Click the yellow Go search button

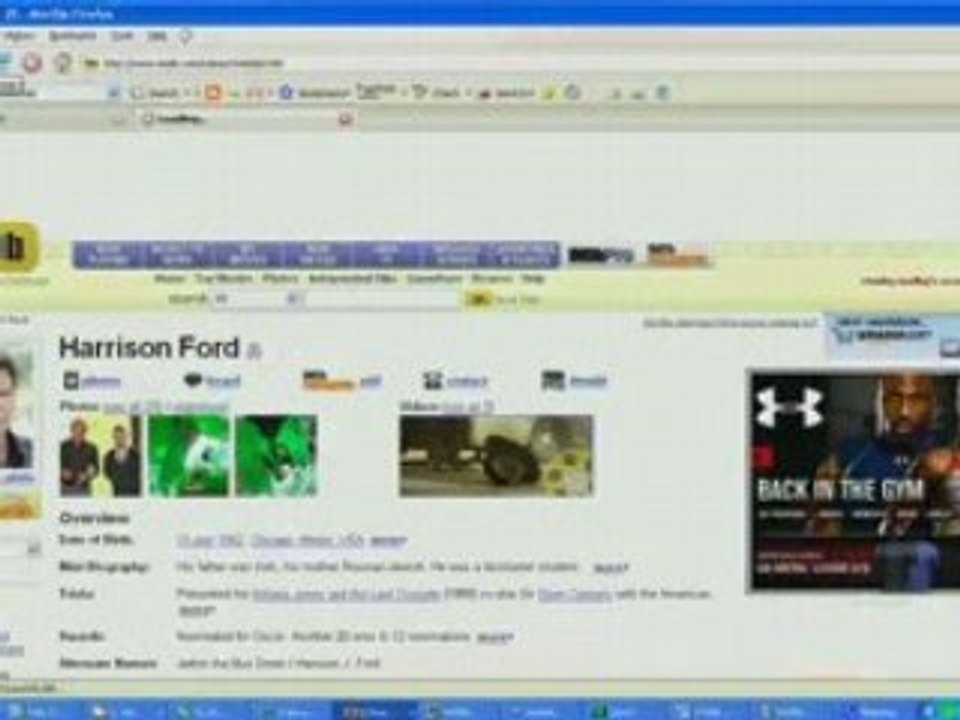[x=478, y=299]
